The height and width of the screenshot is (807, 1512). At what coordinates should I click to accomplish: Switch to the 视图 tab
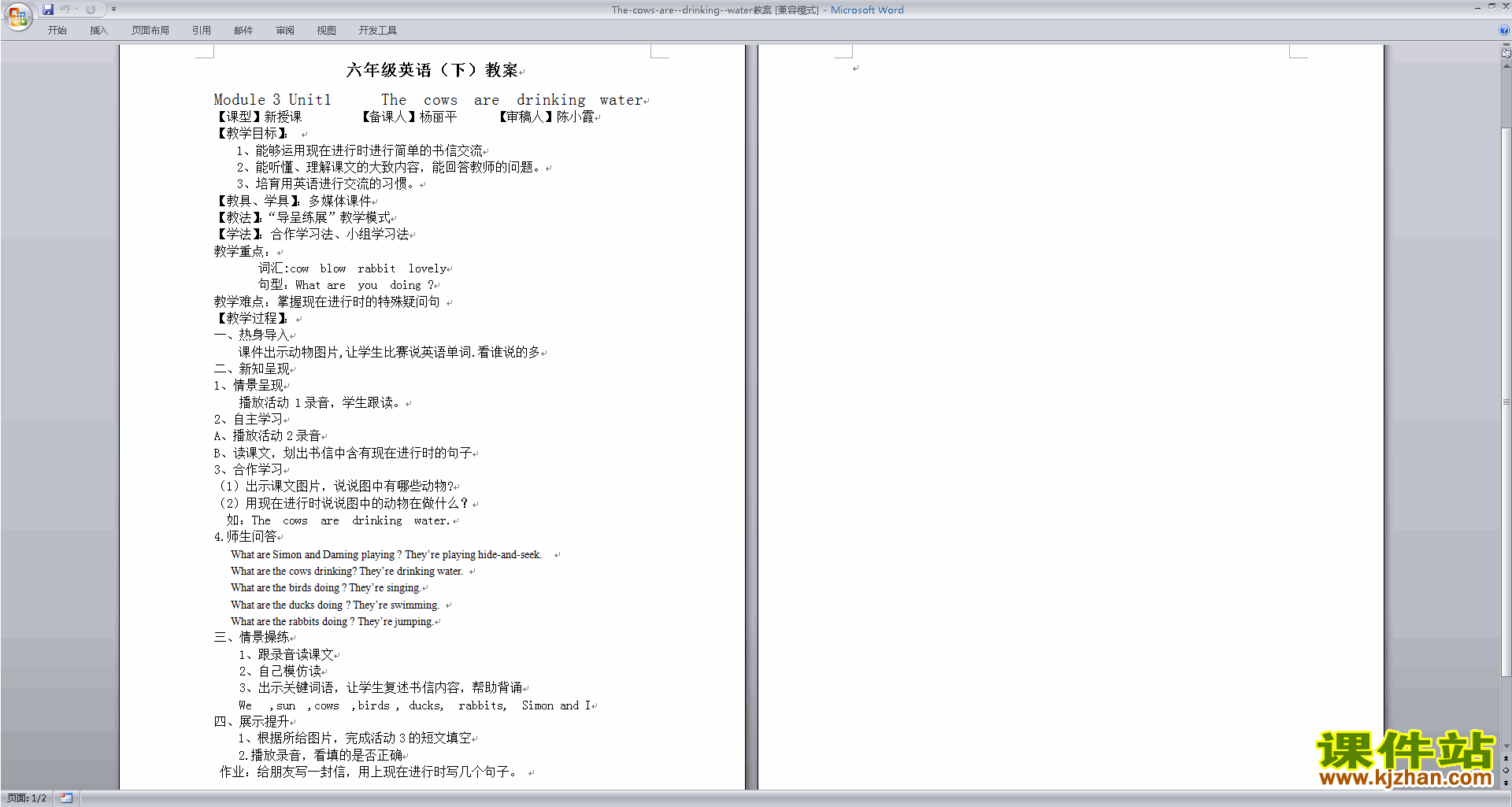click(327, 31)
